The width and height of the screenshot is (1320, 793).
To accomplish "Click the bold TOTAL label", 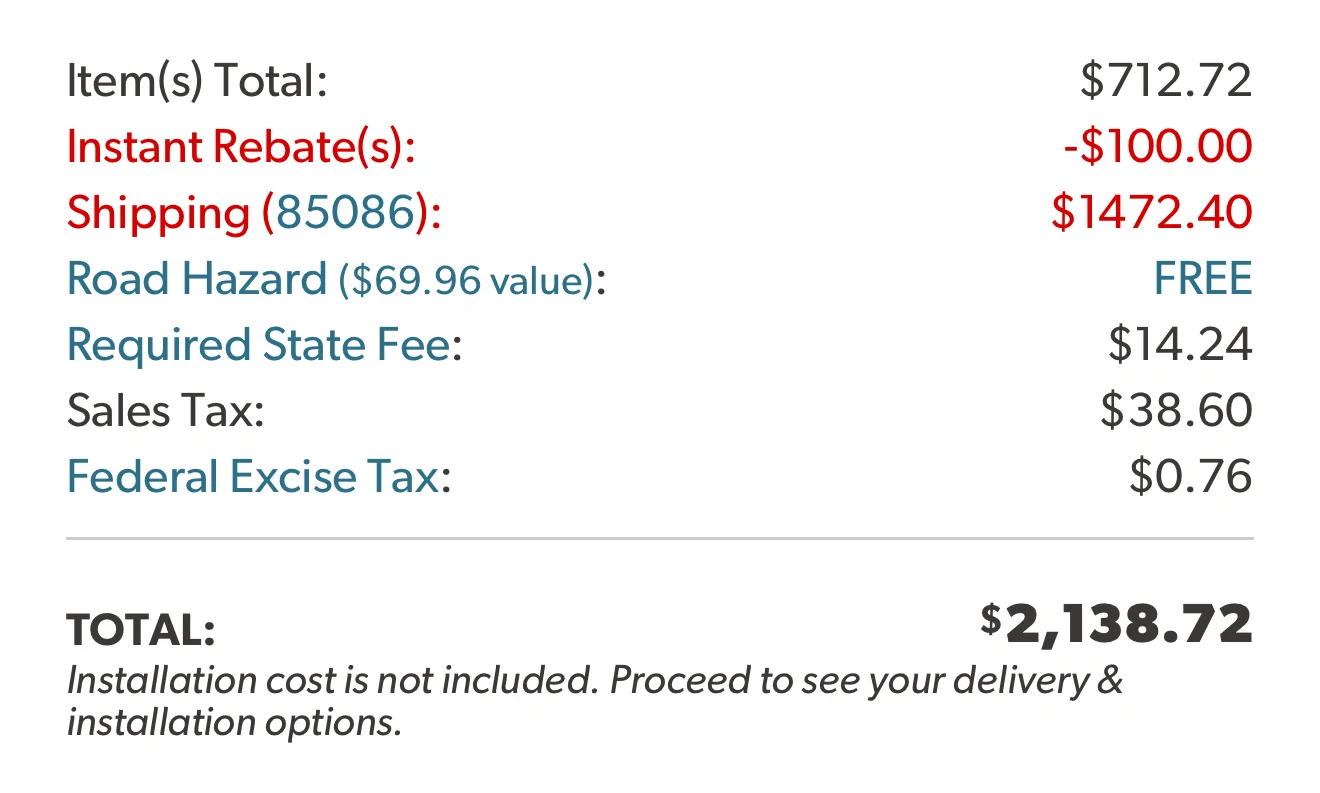I will point(141,631).
